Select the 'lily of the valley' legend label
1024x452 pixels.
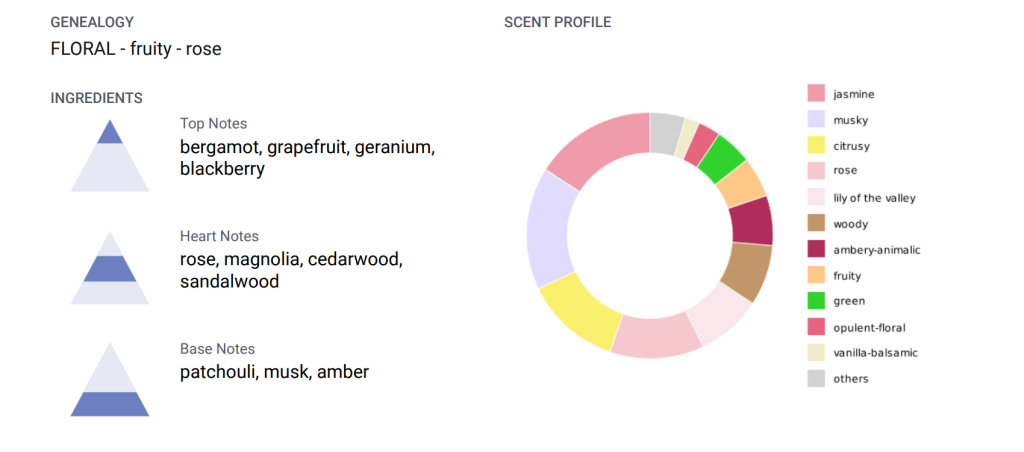pos(874,198)
